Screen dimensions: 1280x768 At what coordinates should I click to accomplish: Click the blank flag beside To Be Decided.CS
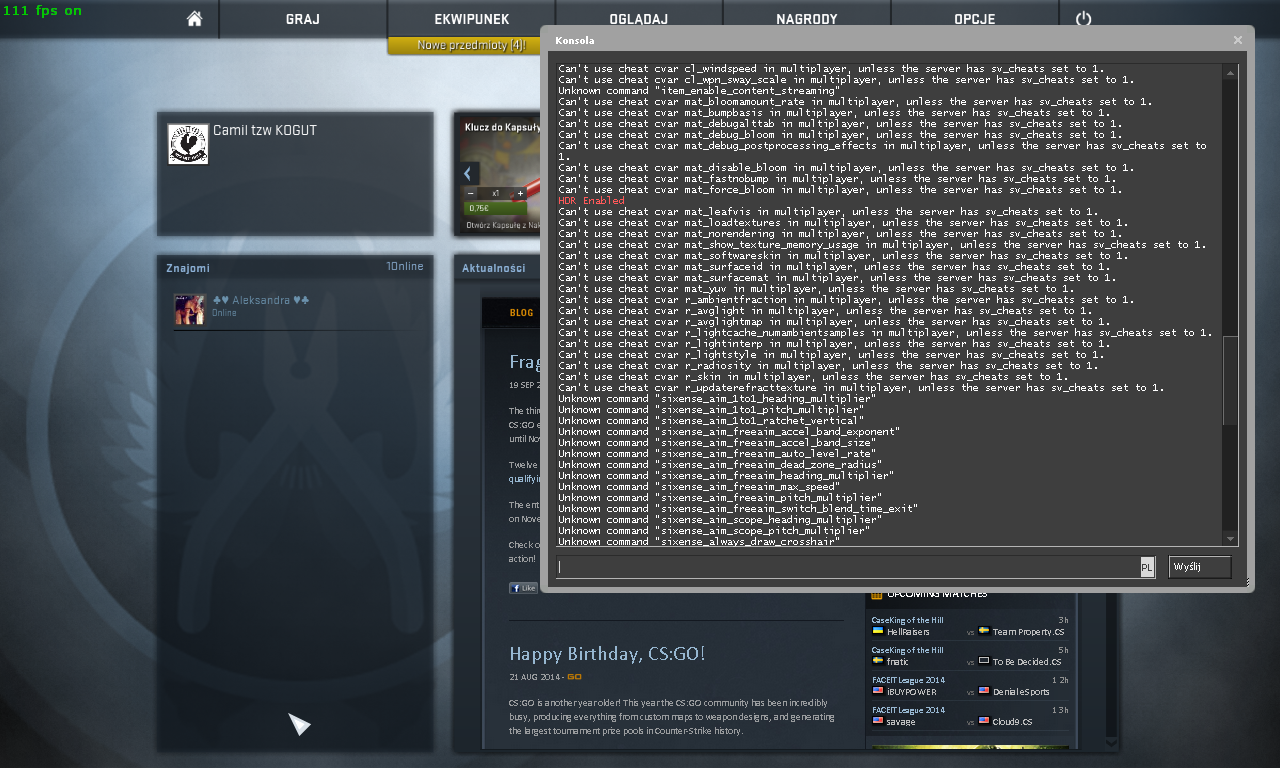tap(984, 661)
